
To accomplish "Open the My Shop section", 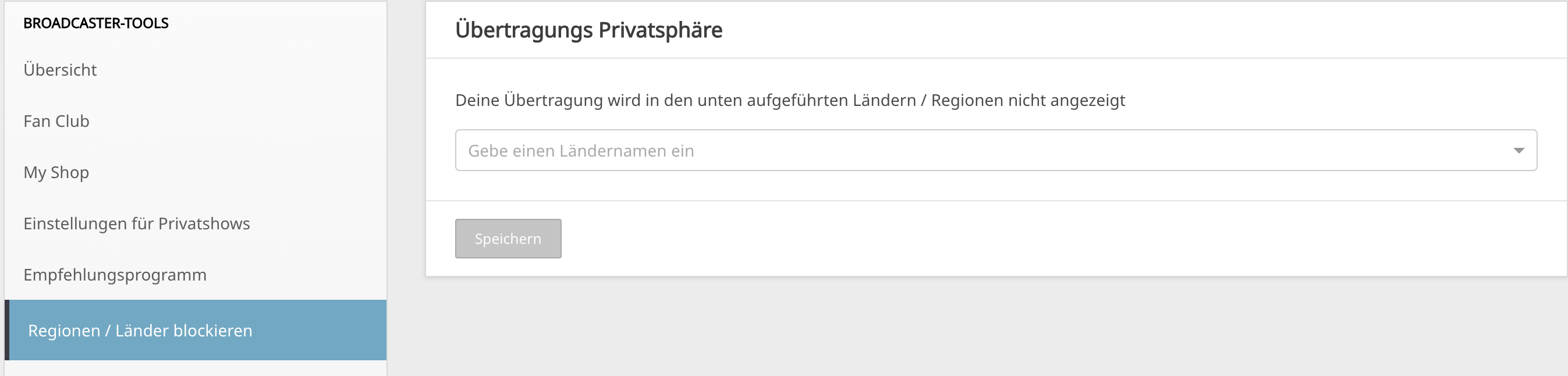I will coord(56,172).
